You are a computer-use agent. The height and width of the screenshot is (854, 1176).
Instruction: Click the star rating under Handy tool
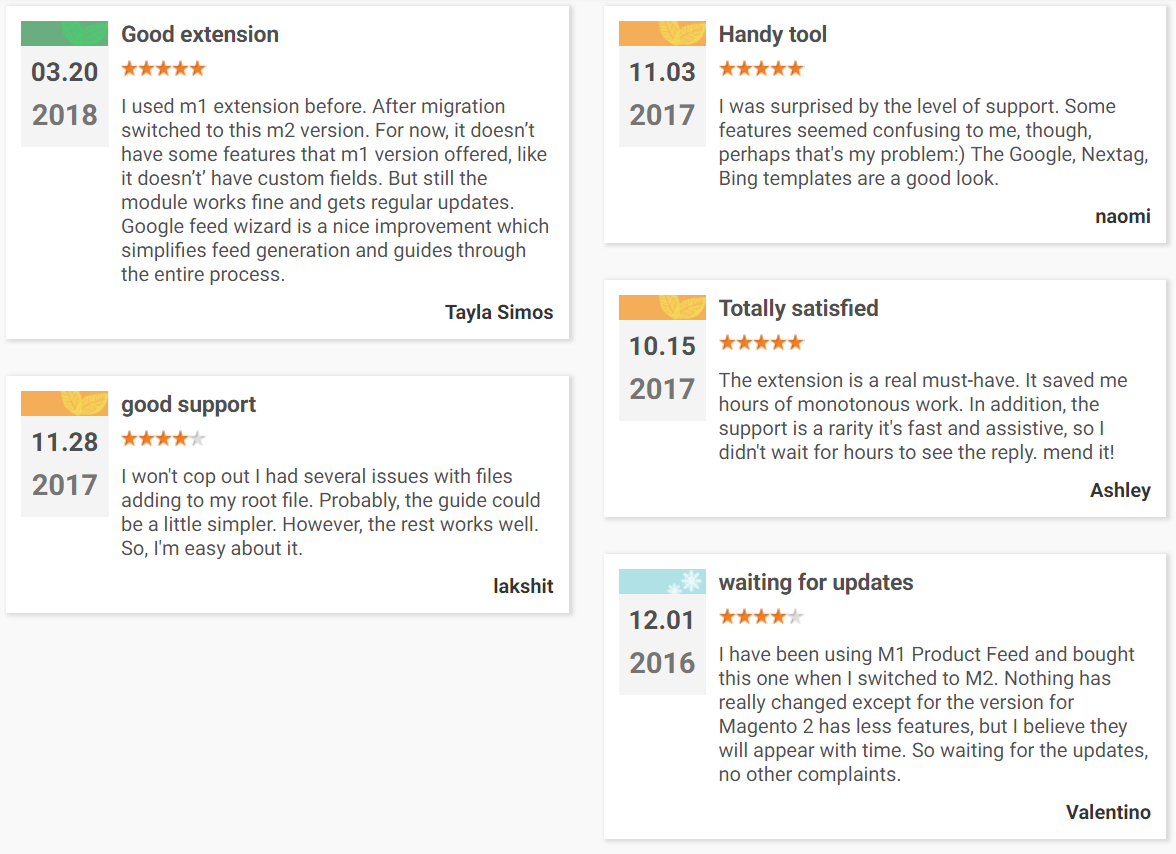[x=761, y=69]
